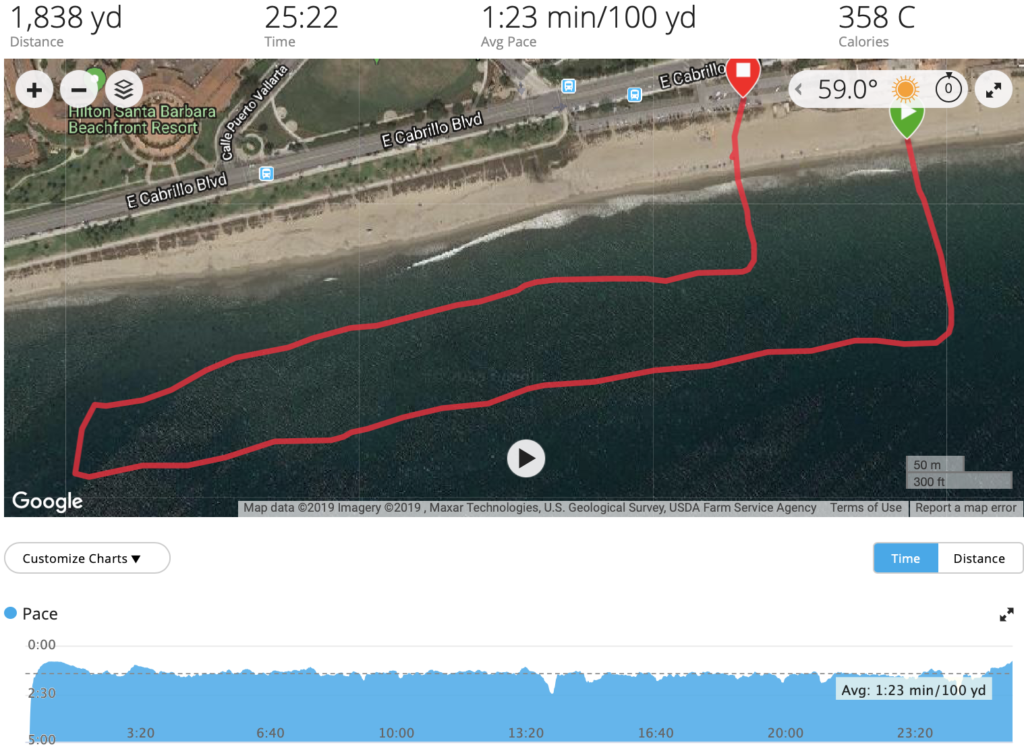Click the stopwatch timer icon
The image size is (1024, 749).
point(948,88)
